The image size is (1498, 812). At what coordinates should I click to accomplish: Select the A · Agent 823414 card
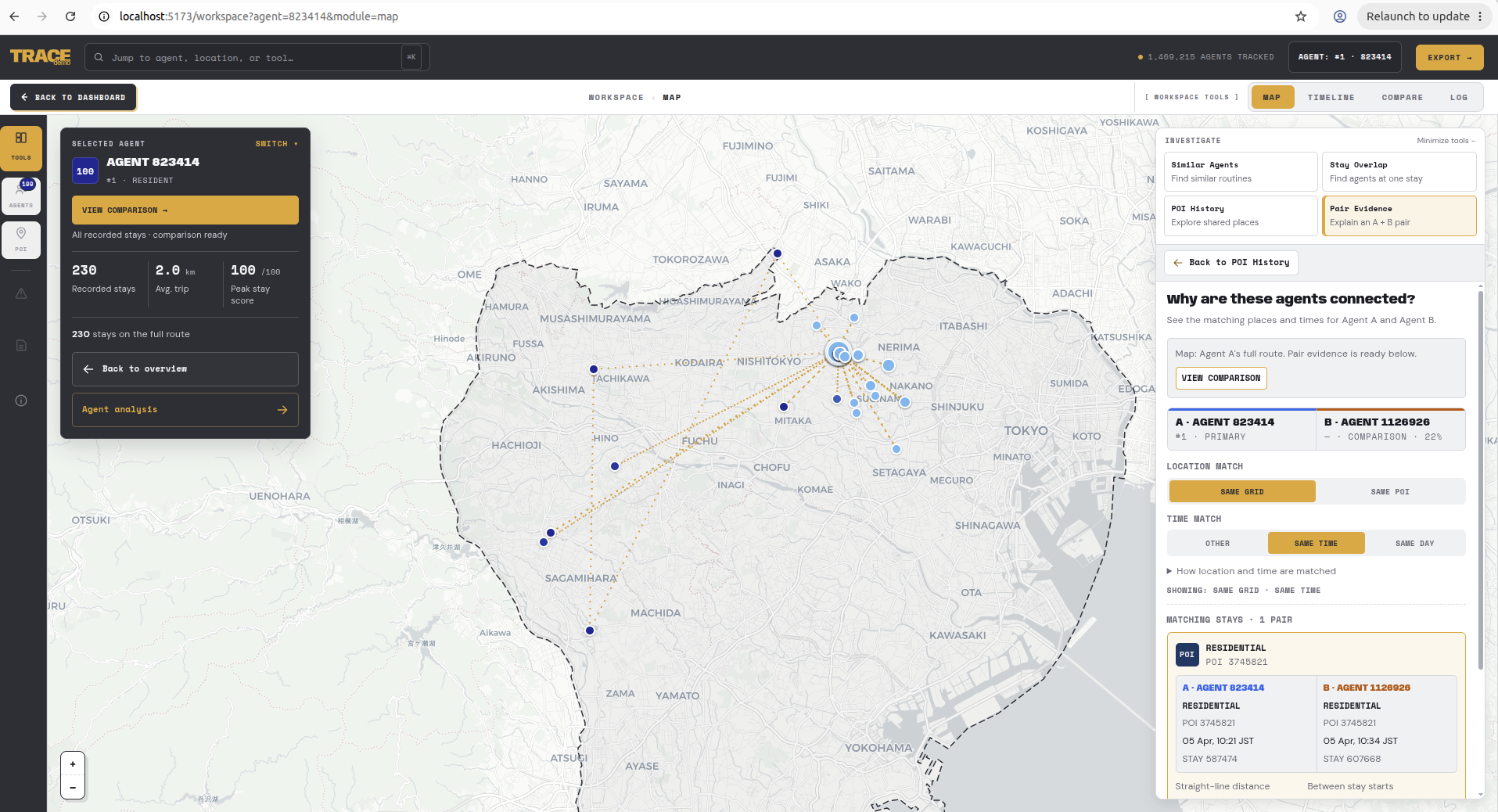[x=1241, y=429]
